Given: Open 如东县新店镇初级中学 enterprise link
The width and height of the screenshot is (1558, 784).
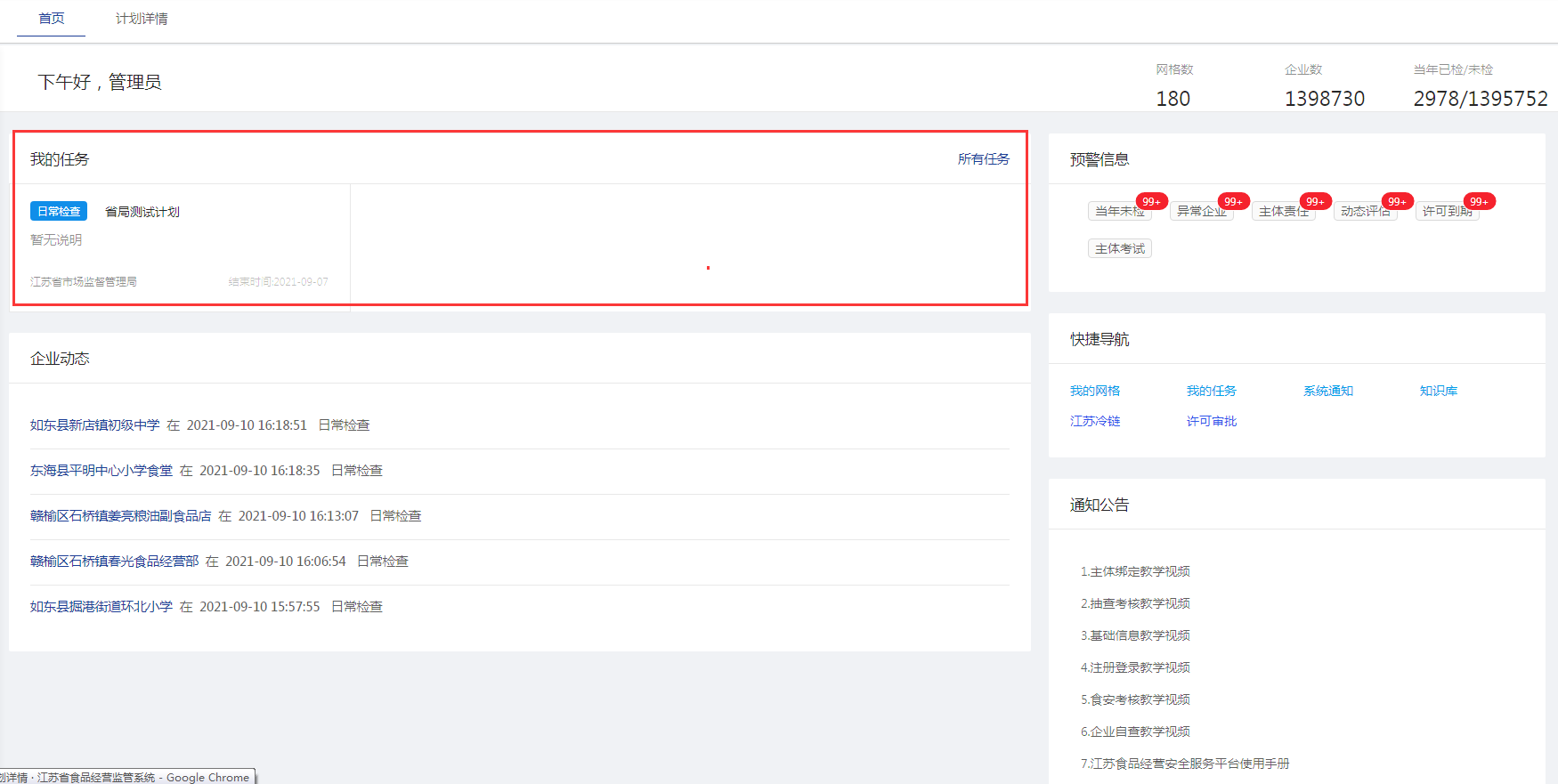Looking at the screenshot, I should [x=95, y=425].
